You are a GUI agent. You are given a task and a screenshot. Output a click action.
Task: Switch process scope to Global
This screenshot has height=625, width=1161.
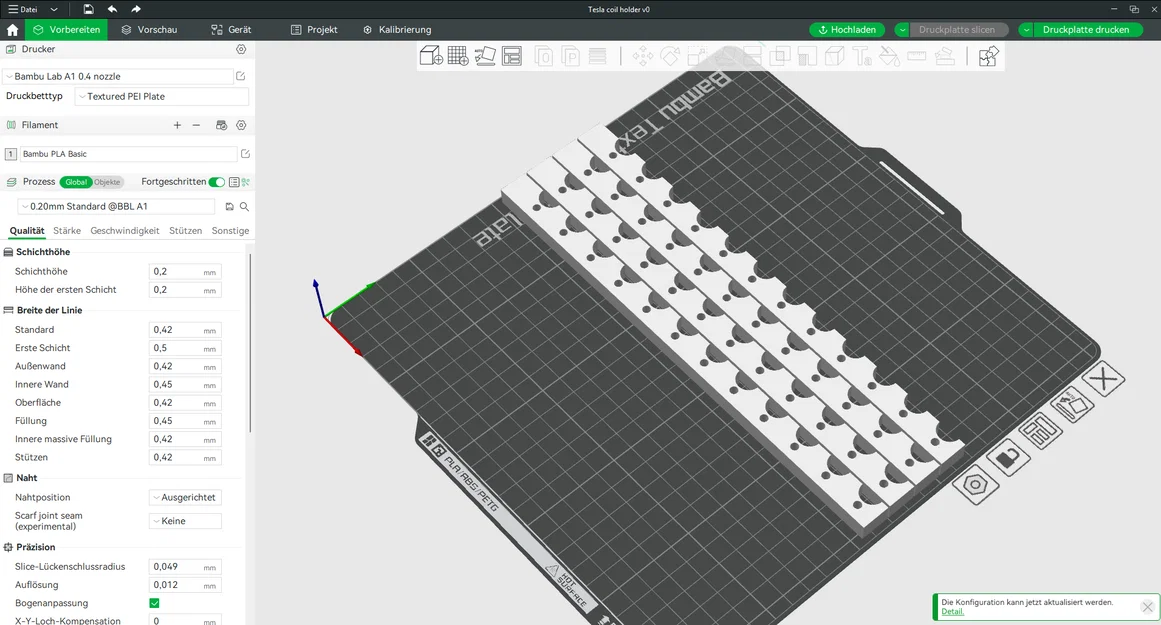coord(76,182)
